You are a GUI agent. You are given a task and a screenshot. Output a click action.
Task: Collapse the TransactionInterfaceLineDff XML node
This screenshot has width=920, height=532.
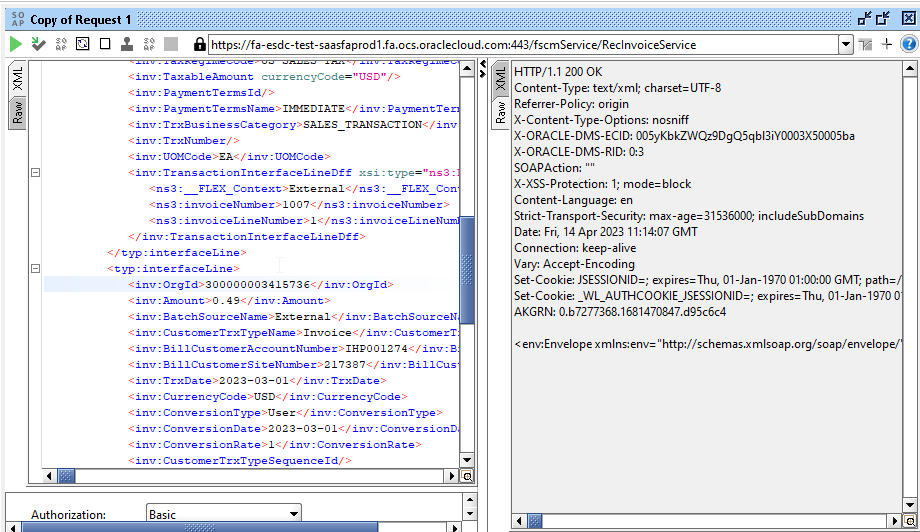click(x=36, y=172)
